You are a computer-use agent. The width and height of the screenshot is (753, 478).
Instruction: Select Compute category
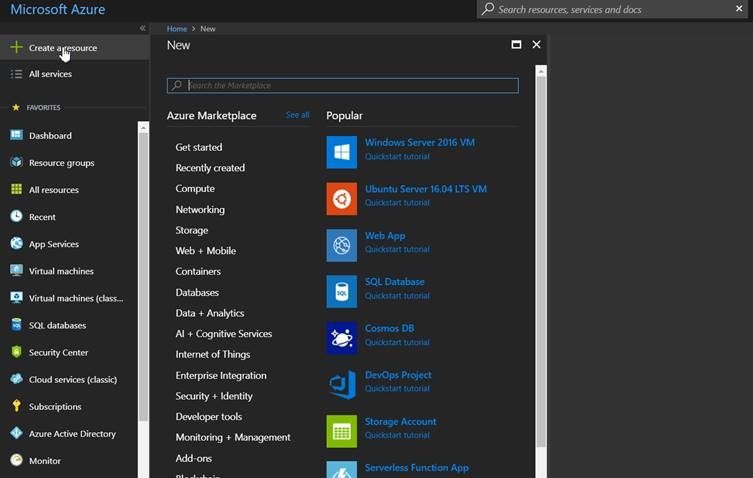coord(195,188)
